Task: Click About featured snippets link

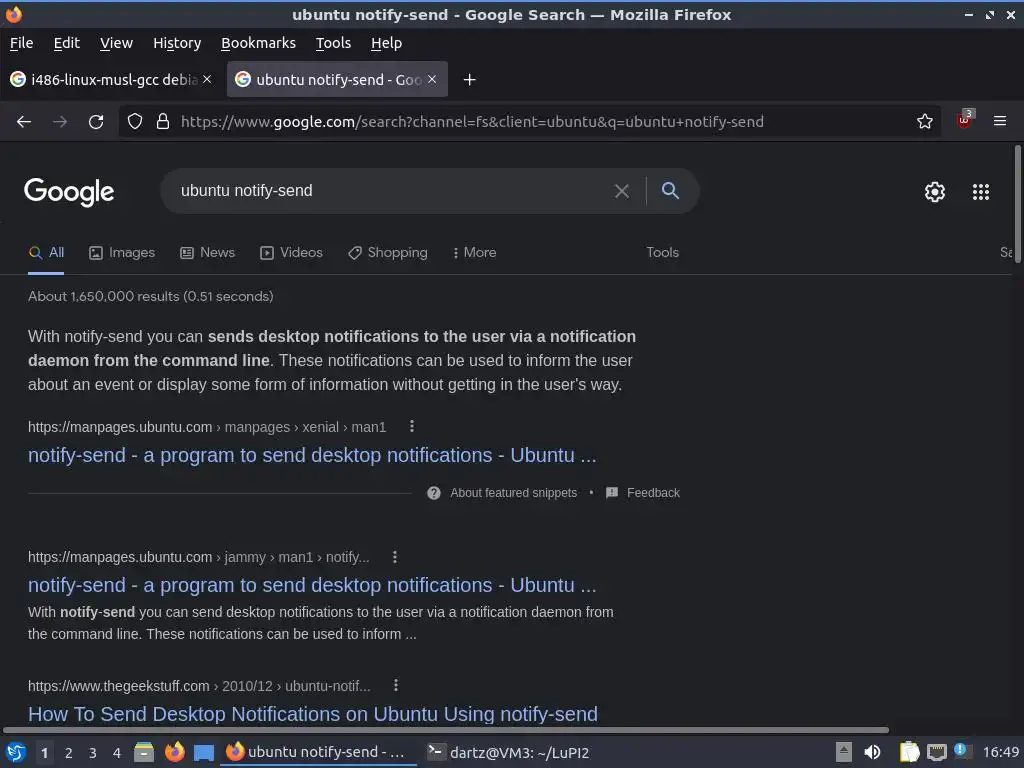Action: [513, 493]
